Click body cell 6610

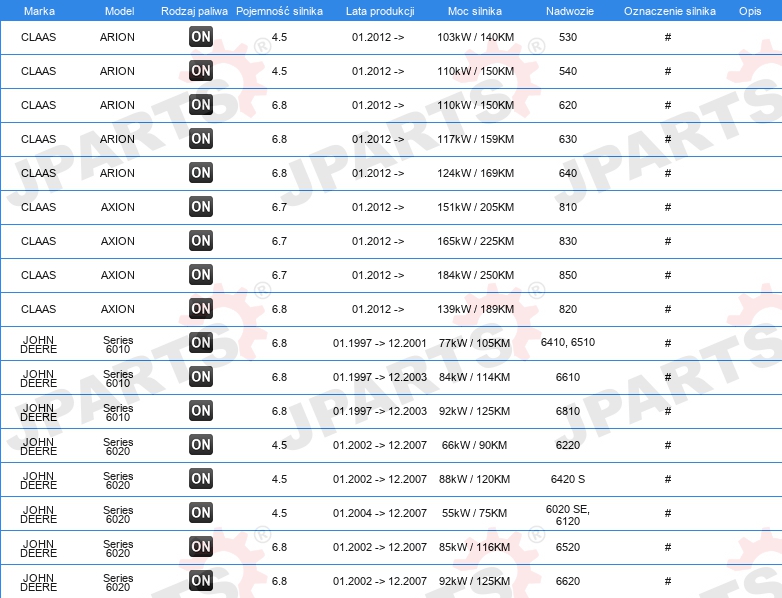[x=568, y=377]
